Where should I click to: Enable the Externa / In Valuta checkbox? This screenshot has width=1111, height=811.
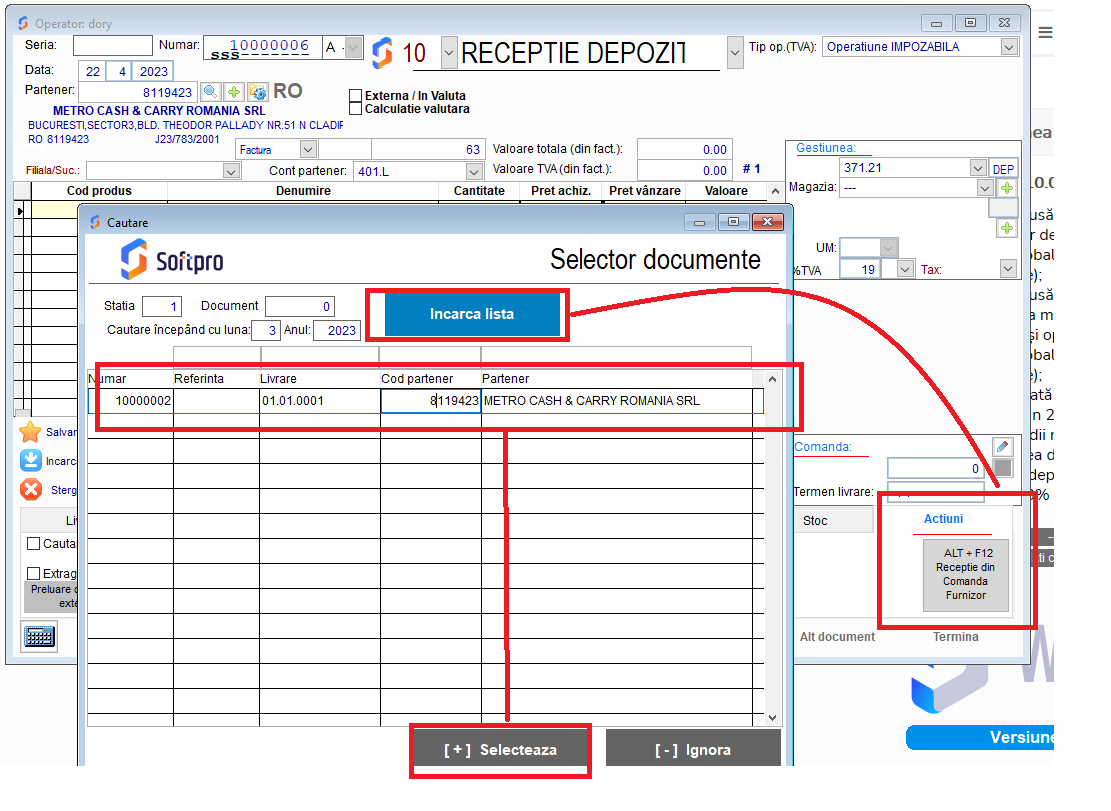[355, 96]
